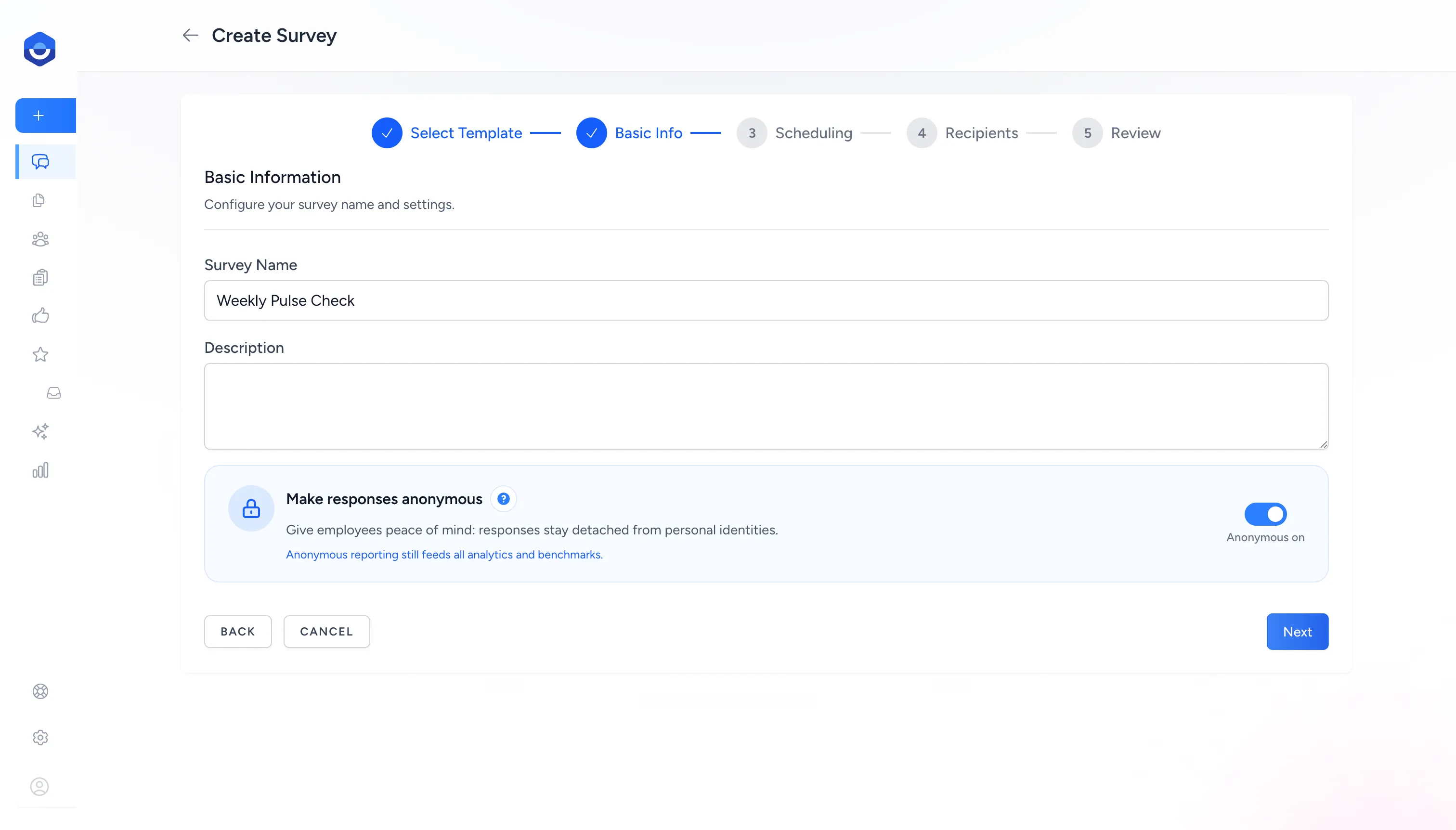Create a new item with the plus icon
This screenshot has height=830, width=1456.
(38, 115)
